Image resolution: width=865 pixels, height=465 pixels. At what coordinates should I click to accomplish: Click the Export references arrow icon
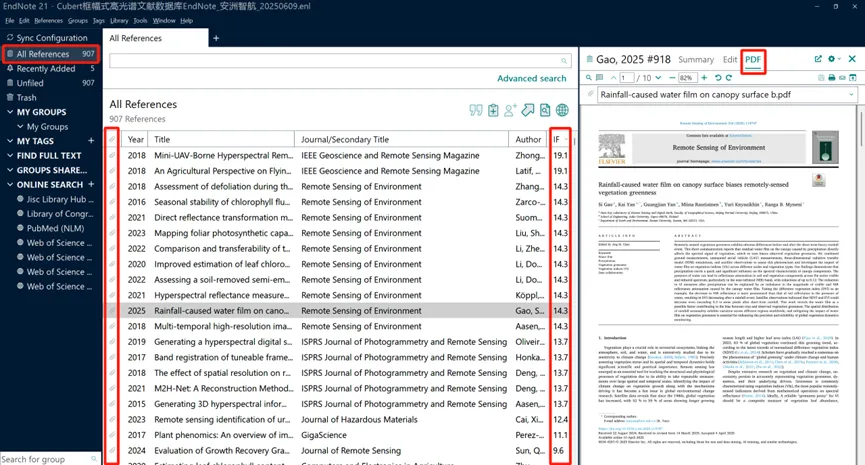528,110
